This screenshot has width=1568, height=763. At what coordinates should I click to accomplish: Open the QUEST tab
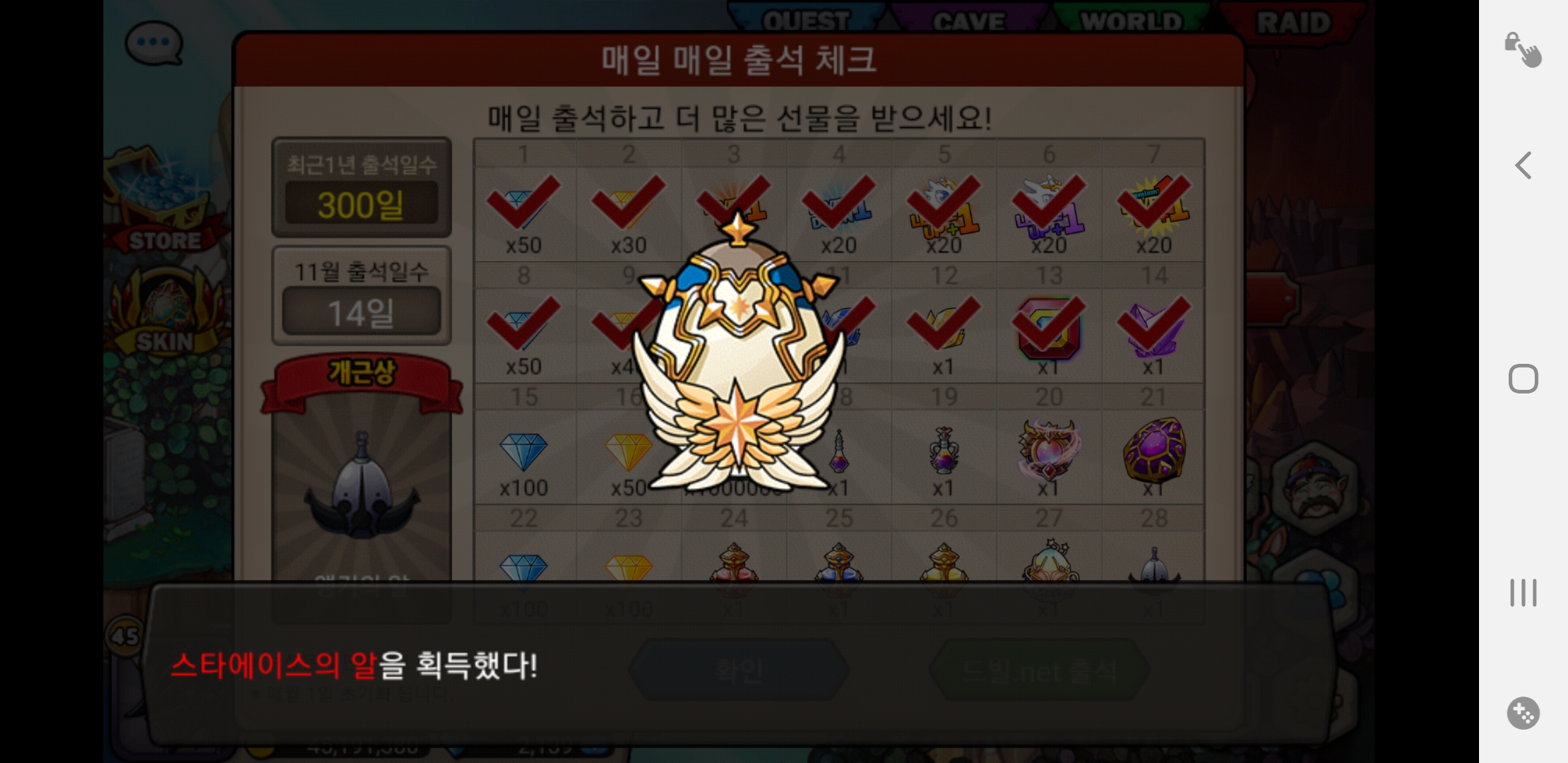(x=806, y=21)
